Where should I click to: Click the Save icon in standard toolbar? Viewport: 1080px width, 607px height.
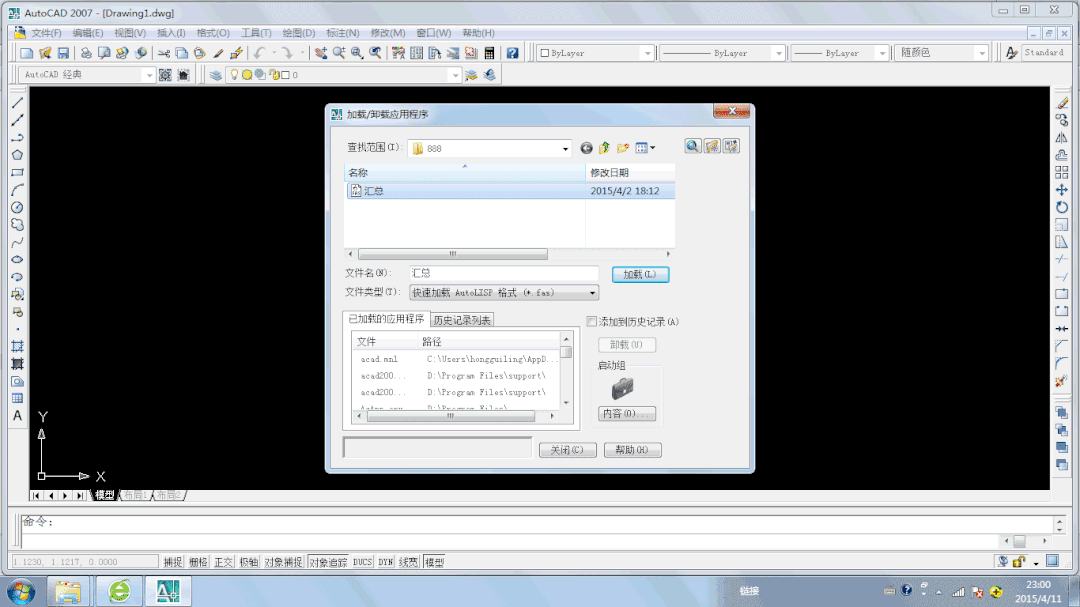pyautogui.click(x=63, y=53)
